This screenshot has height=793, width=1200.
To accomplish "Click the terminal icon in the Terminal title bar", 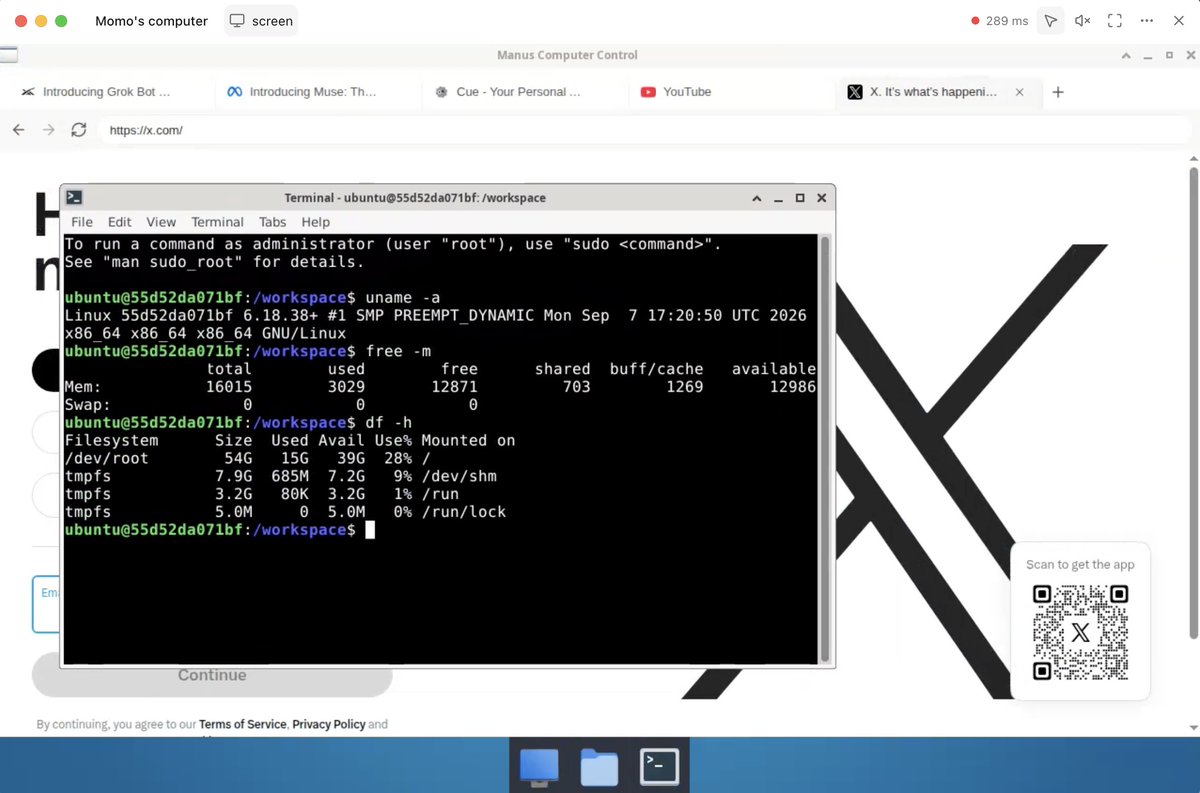I will coord(74,198).
